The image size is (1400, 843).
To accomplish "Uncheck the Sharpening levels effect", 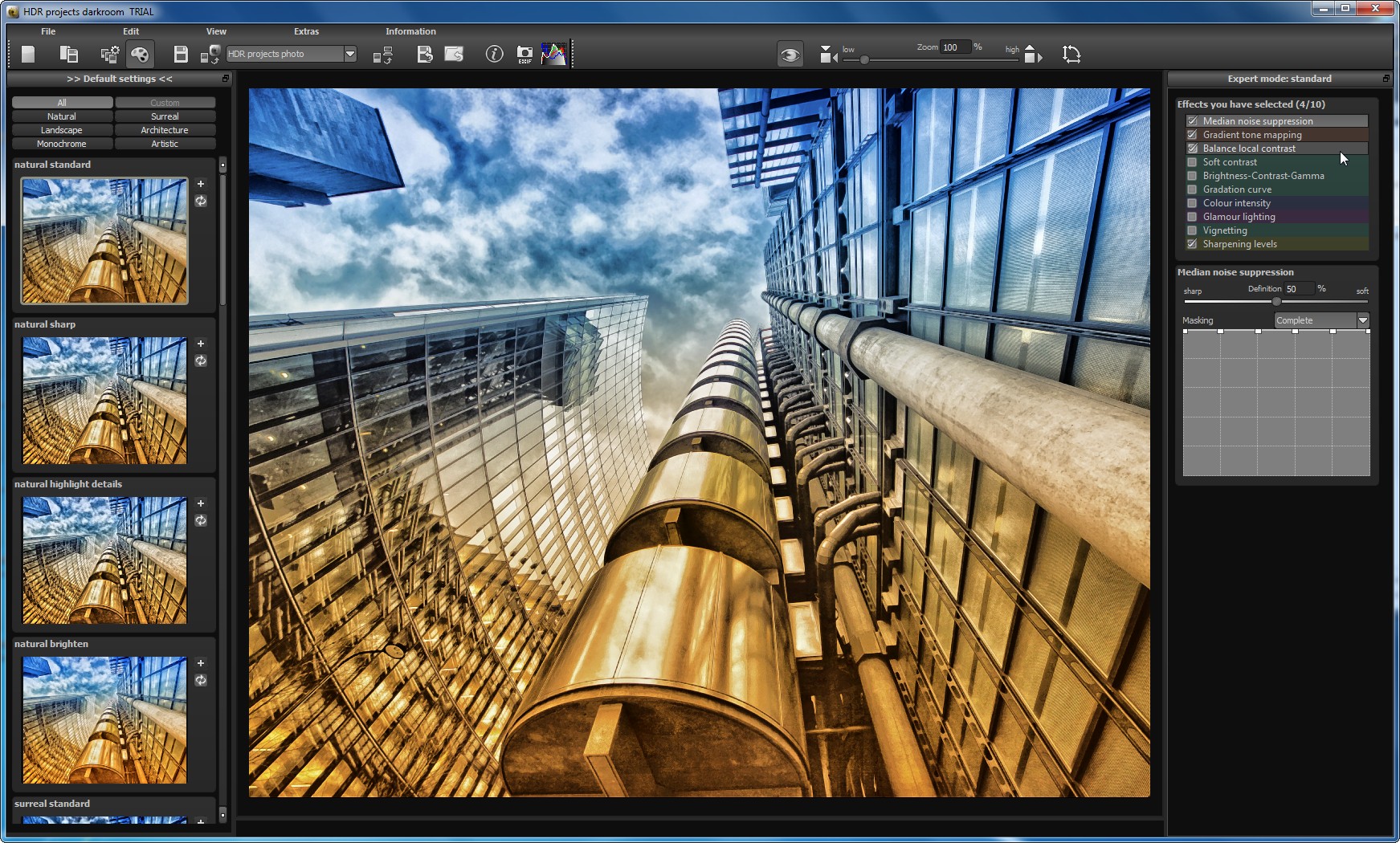I will [x=1192, y=244].
